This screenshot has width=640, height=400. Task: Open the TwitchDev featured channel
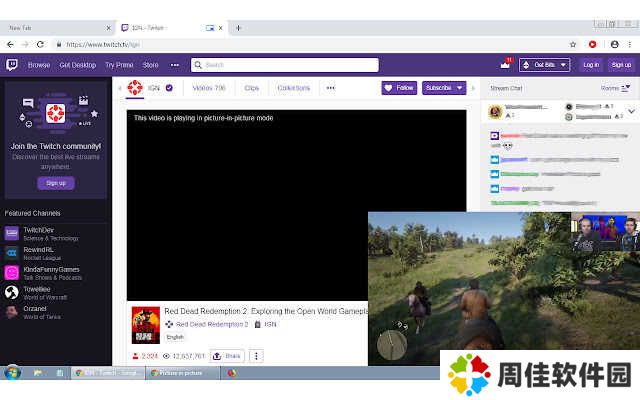click(56, 233)
